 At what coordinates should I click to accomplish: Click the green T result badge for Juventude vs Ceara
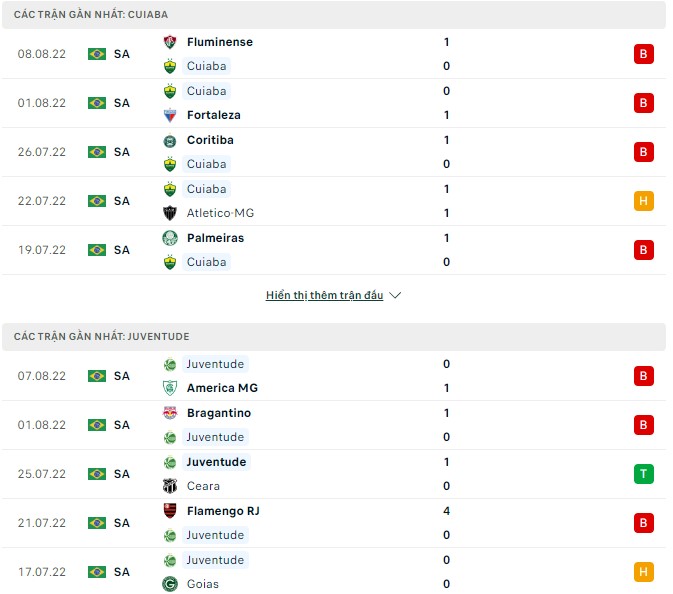coord(644,474)
